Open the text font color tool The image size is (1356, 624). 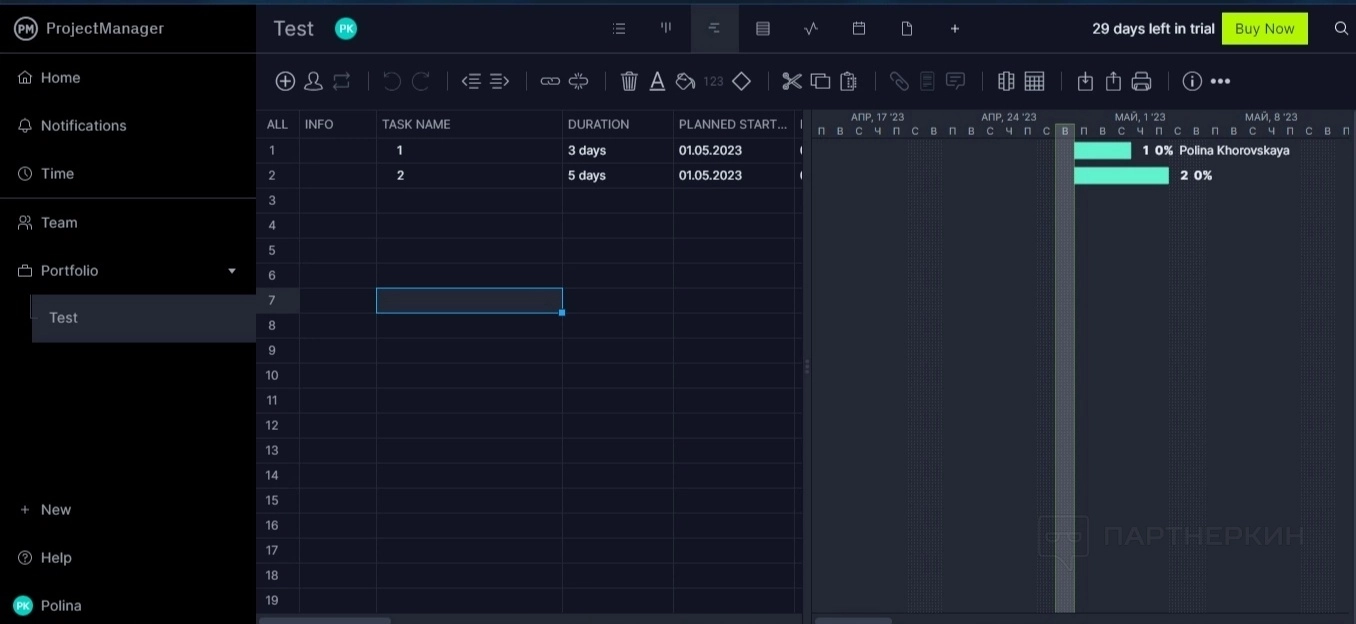click(x=657, y=82)
